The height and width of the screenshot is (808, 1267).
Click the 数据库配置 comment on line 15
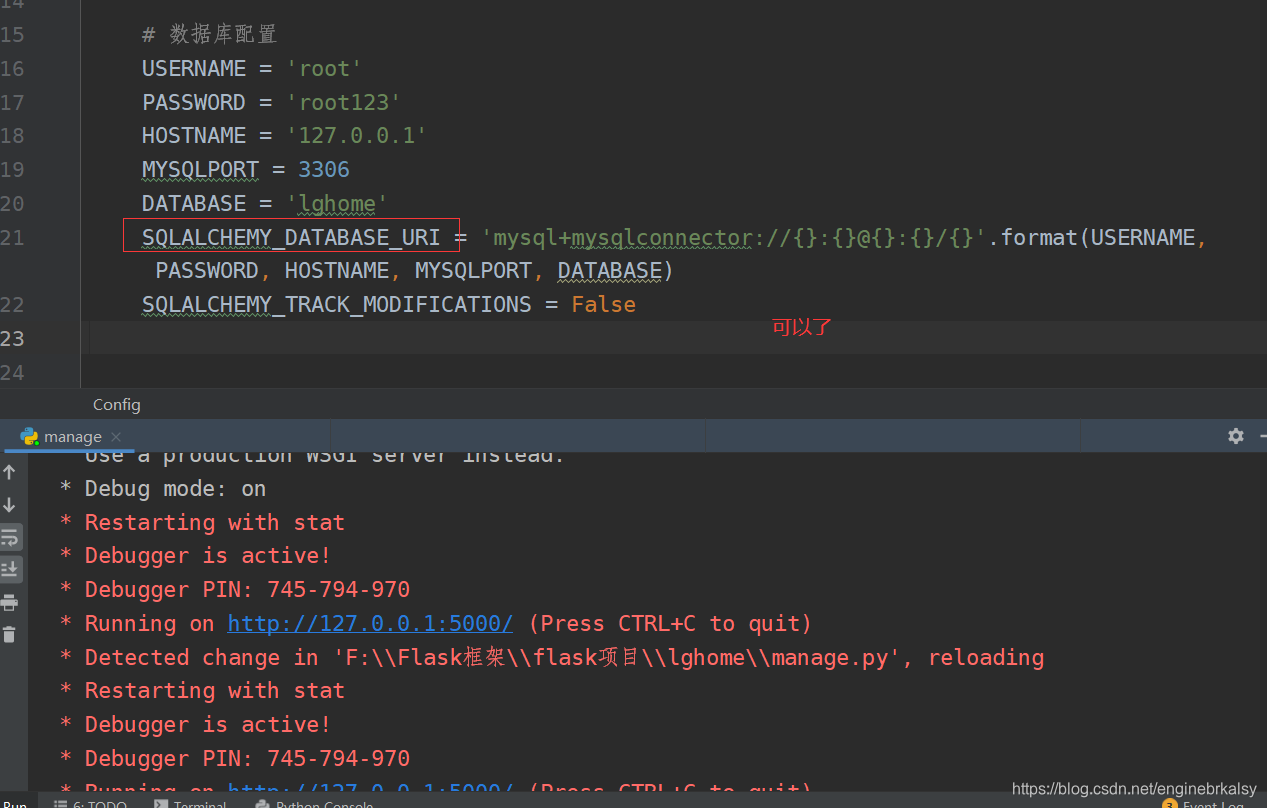pos(209,35)
